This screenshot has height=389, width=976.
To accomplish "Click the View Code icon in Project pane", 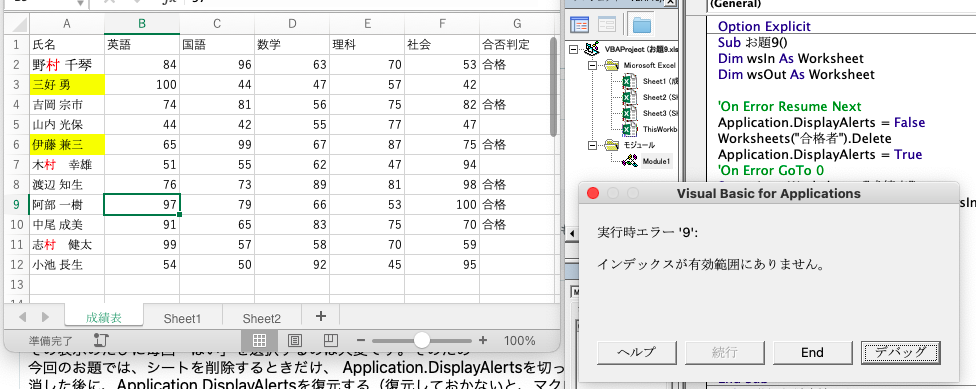I will pyautogui.click(x=580, y=25).
